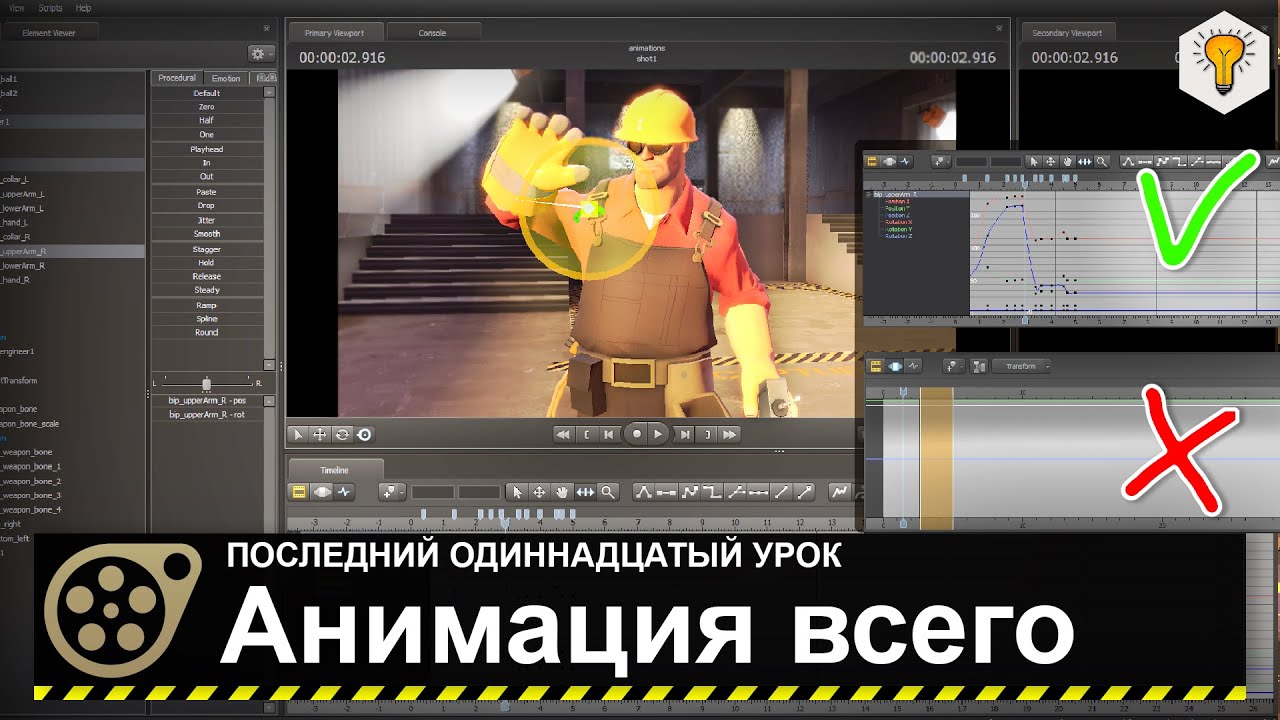1280x720 pixels.
Task: Open the Scripts menu
Action: coord(50,7)
